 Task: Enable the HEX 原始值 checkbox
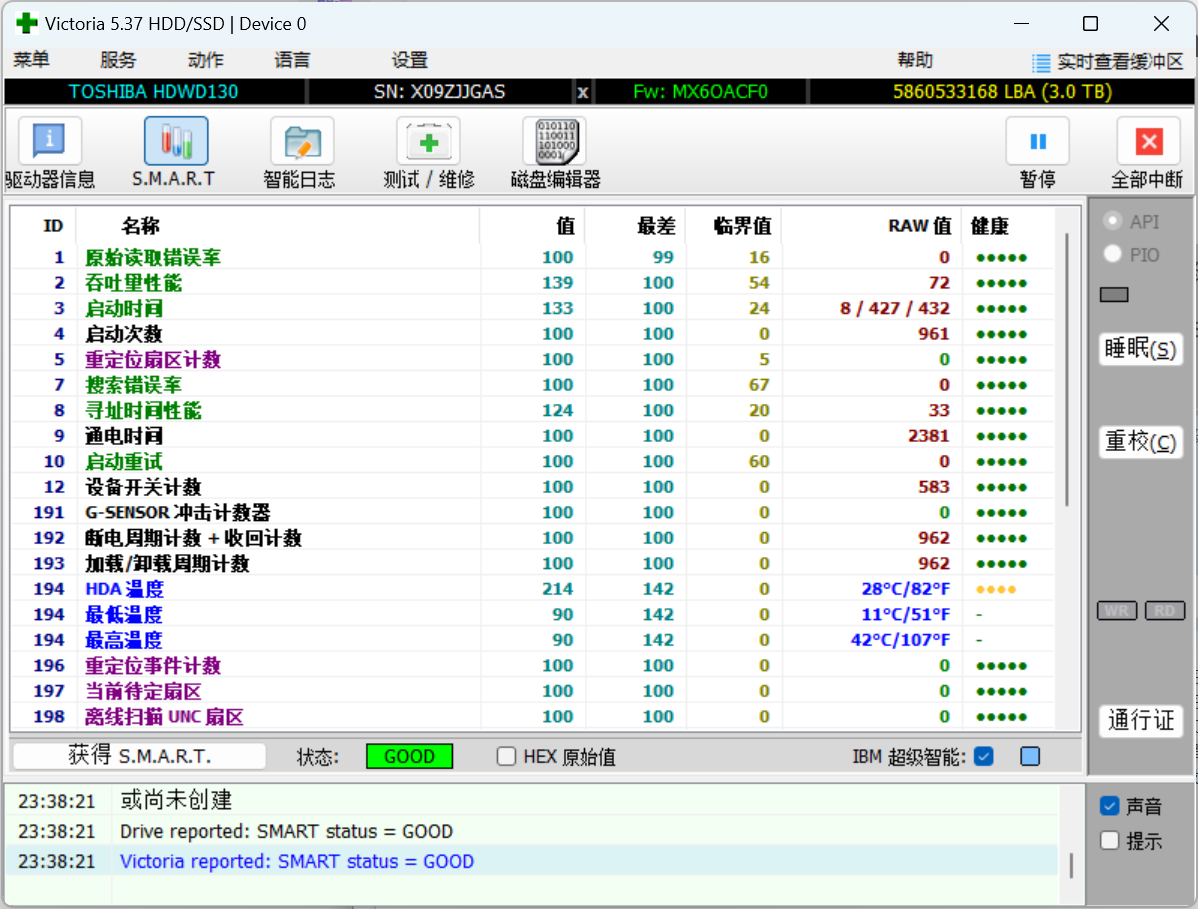[505, 756]
